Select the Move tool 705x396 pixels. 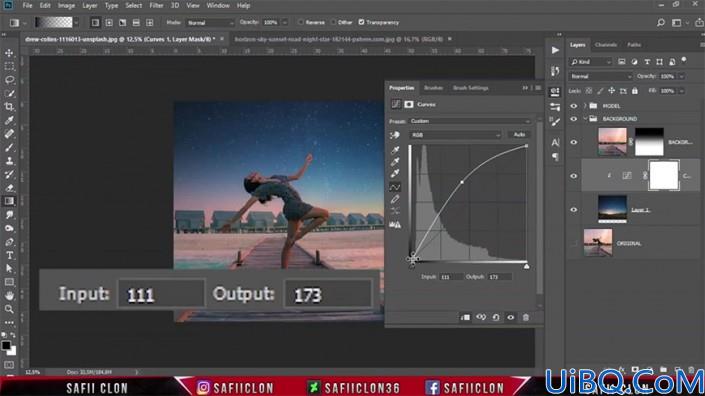pyautogui.click(x=9, y=53)
